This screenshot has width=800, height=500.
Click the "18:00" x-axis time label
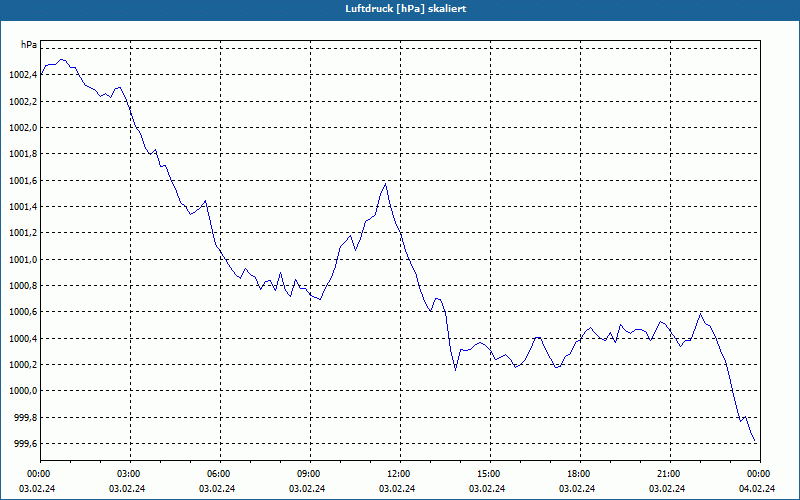tap(580, 474)
